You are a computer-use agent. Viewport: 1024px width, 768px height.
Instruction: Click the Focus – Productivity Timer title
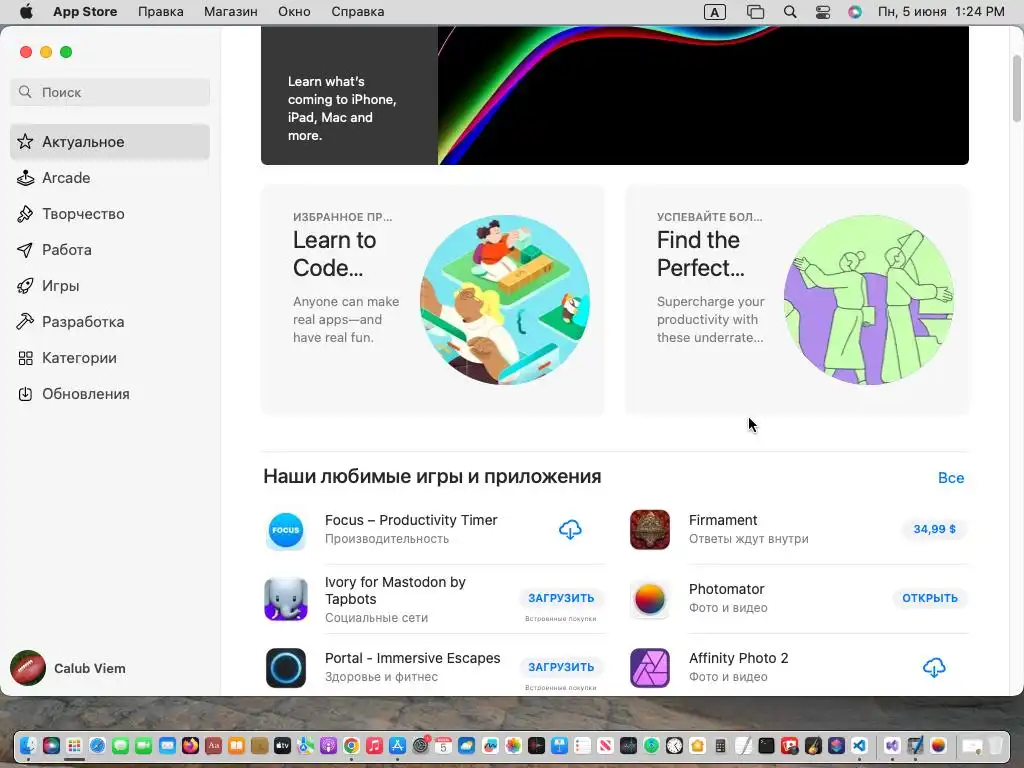click(411, 520)
